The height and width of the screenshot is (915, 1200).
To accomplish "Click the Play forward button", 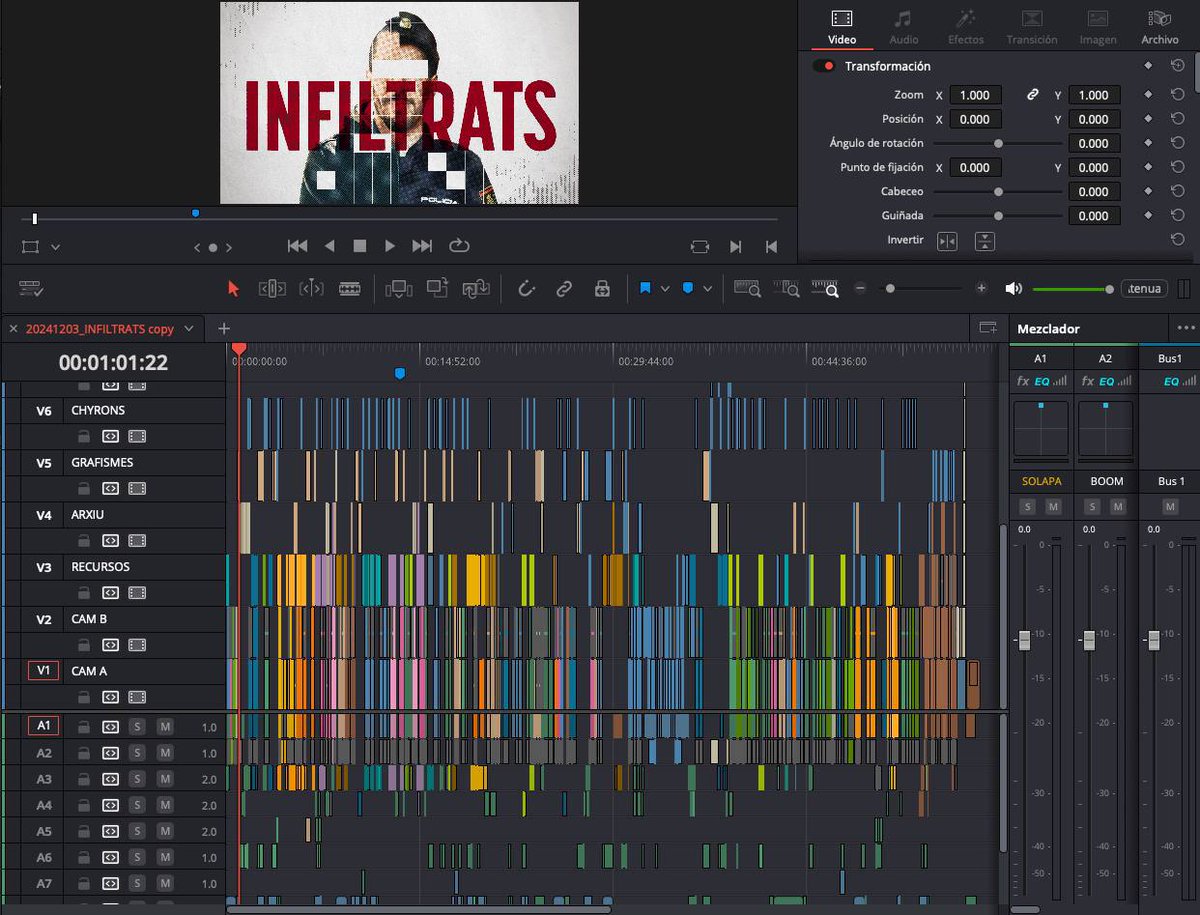I will [390, 246].
